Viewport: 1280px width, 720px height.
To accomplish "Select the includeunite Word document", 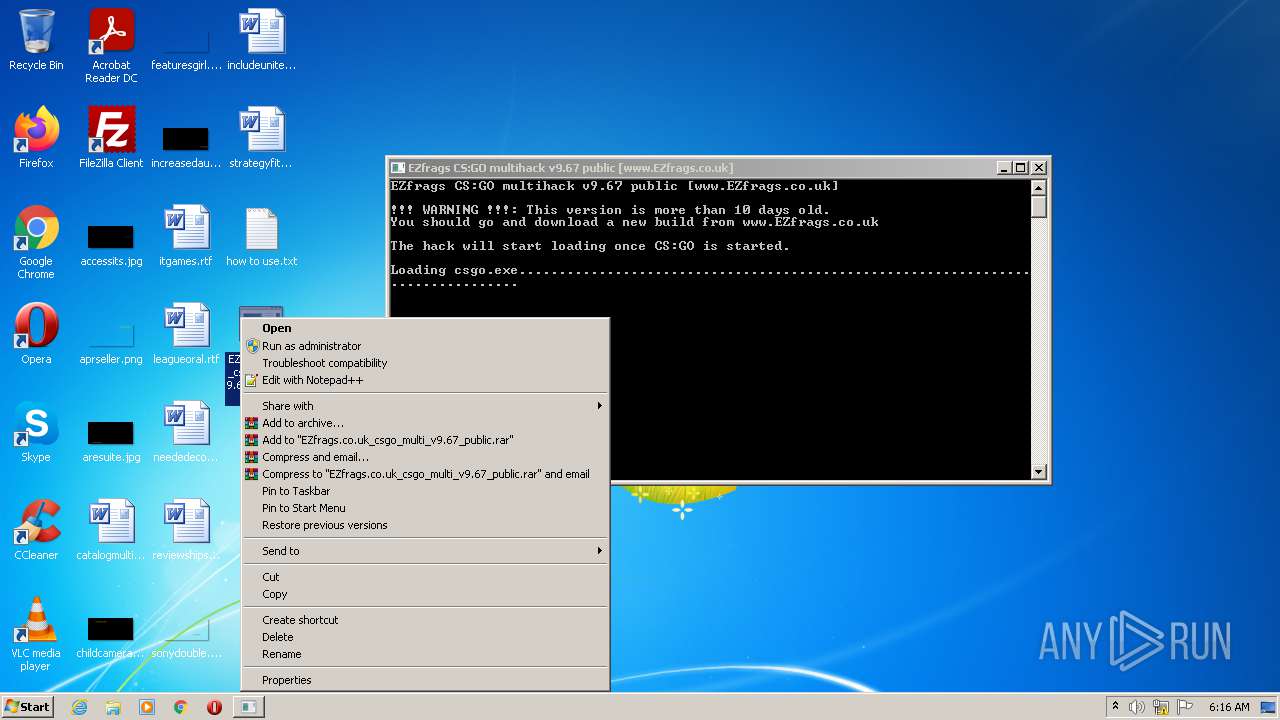I will [261, 42].
